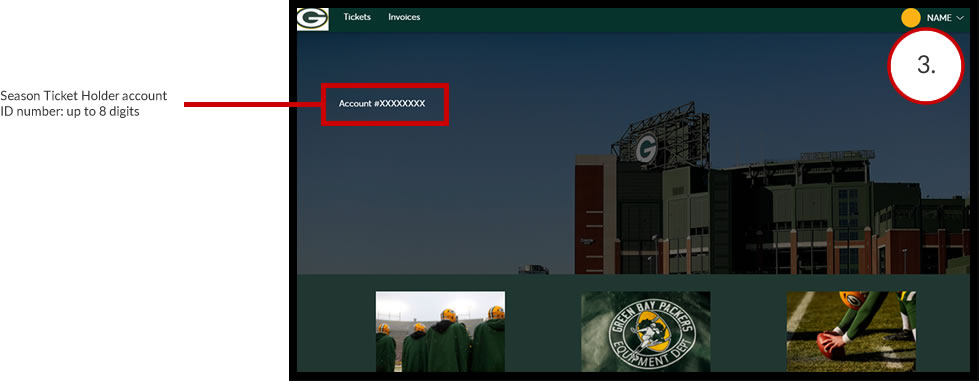Viewport: 979px width, 381px height.
Task: Open the Equipment Dept logo thumbnail
Action: [646, 332]
